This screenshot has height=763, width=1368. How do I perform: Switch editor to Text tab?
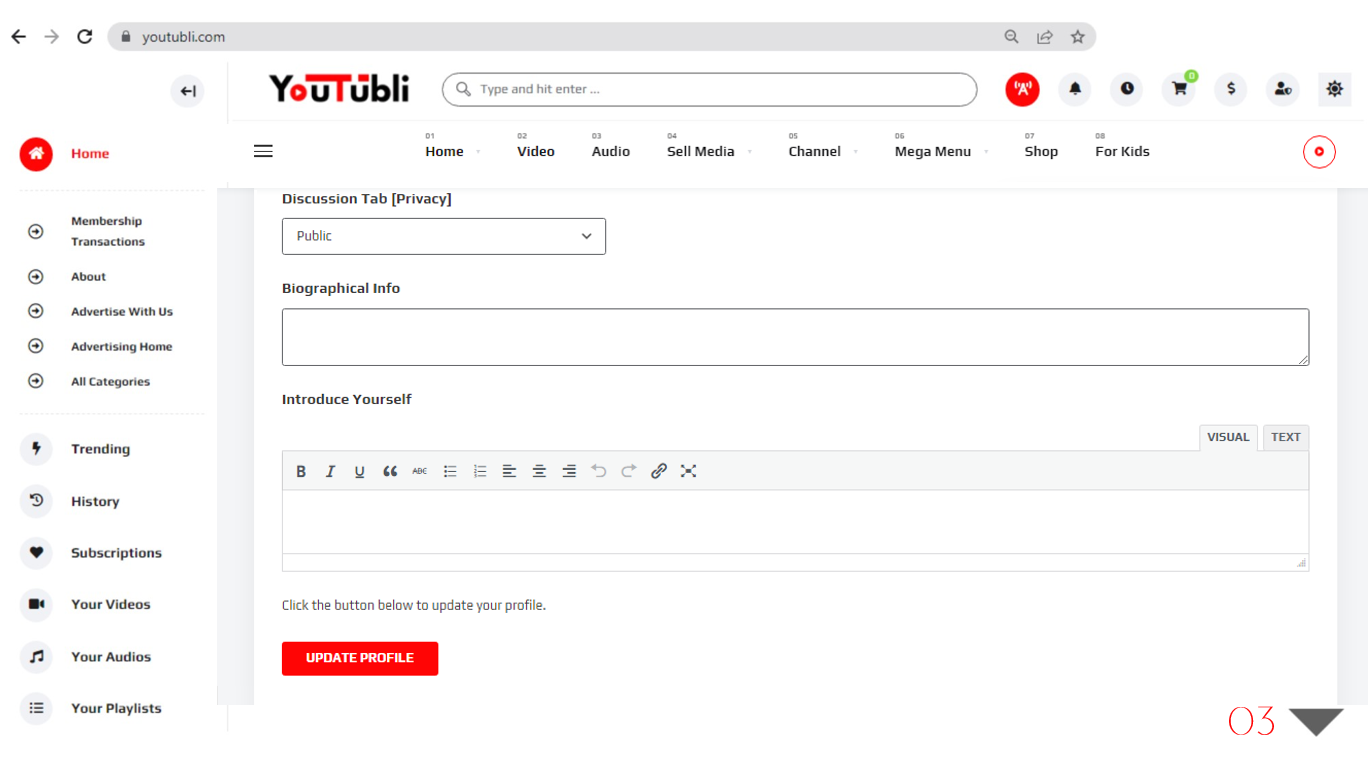(x=1286, y=437)
